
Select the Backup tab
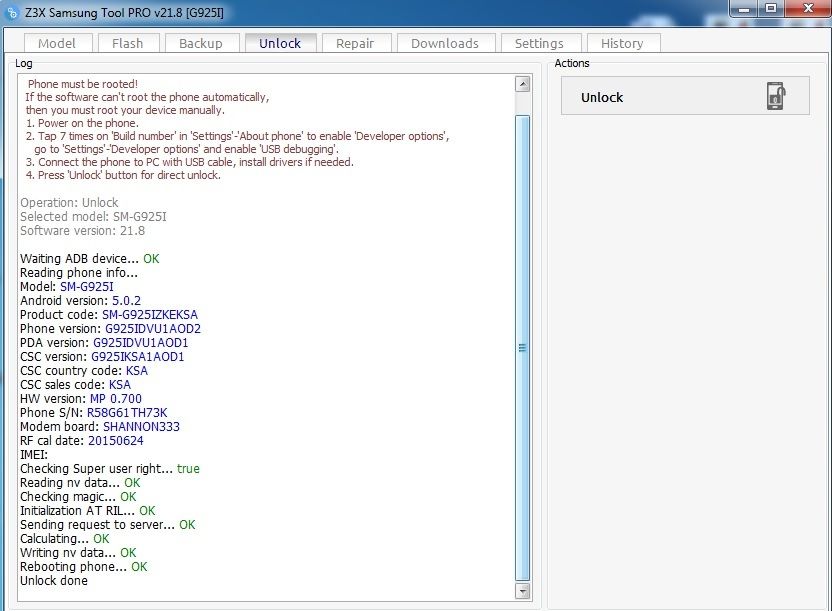click(x=201, y=43)
